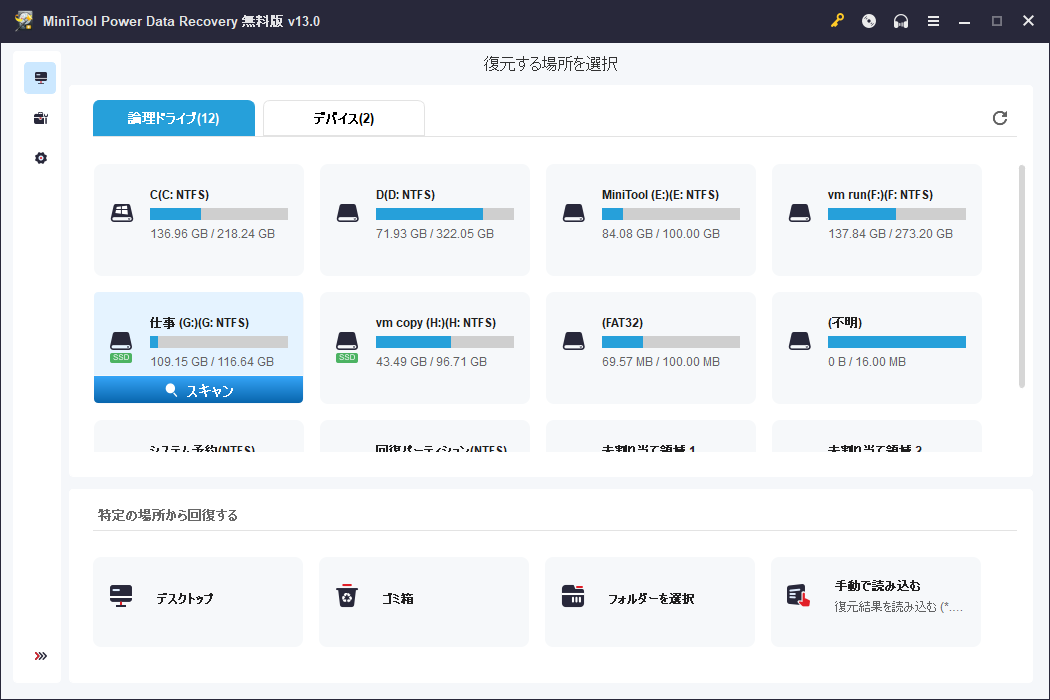Click E drive usage bar
This screenshot has height=700, width=1050.
click(670, 214)
